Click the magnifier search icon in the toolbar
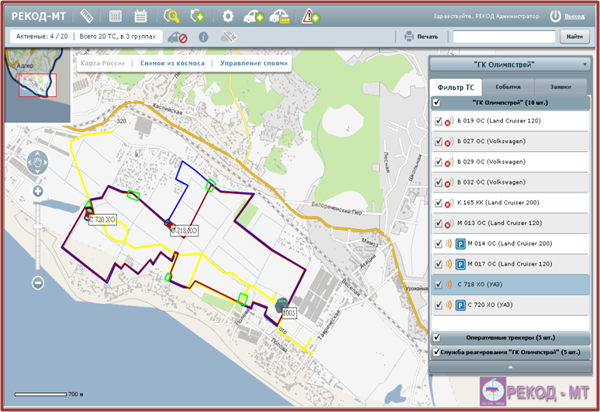Image resolution: width=600 pixels, height=412 pixels. [172, 16]
